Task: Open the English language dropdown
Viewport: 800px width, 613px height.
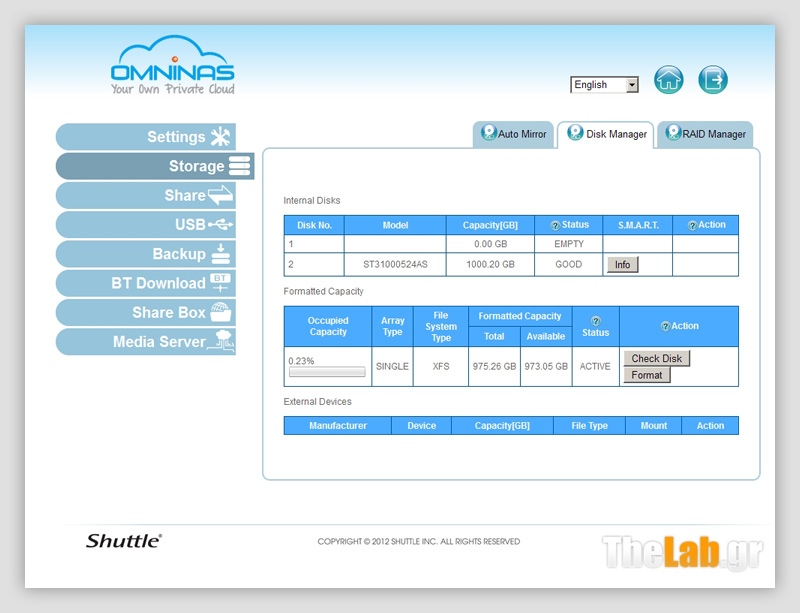Action: coord(604,85)
